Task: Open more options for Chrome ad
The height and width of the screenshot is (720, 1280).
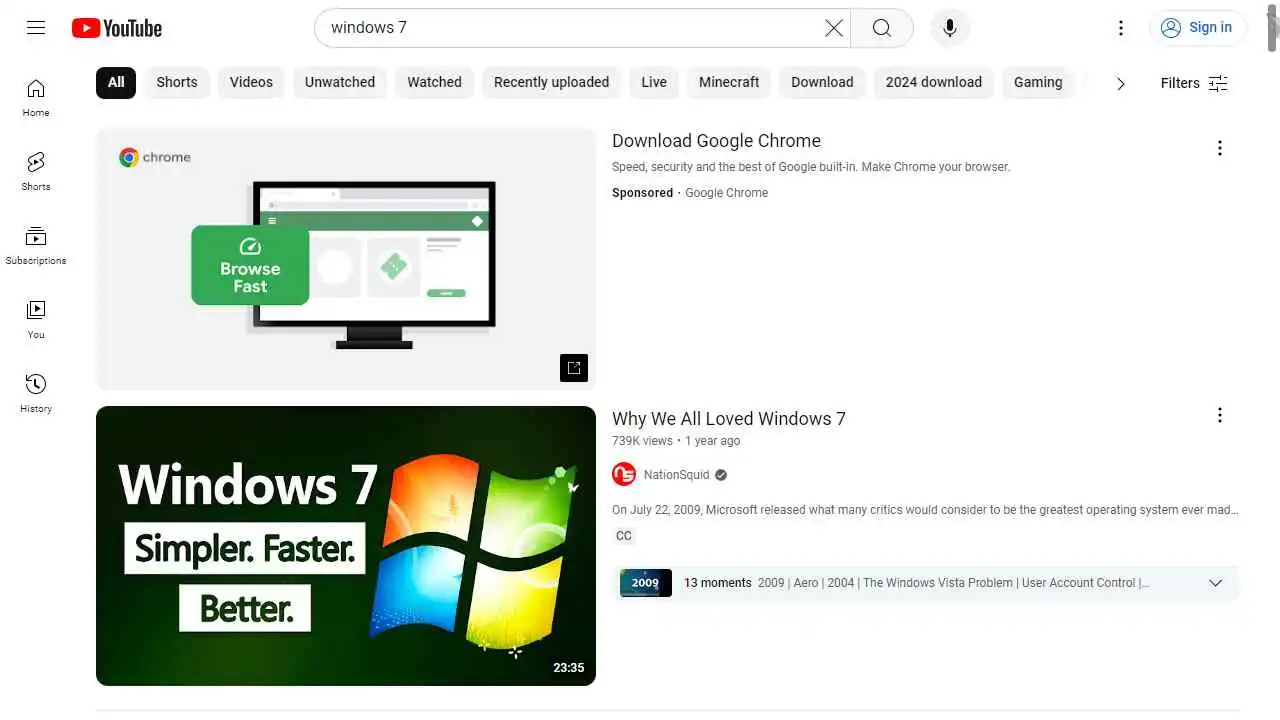Action: (x=1219, y=148)
